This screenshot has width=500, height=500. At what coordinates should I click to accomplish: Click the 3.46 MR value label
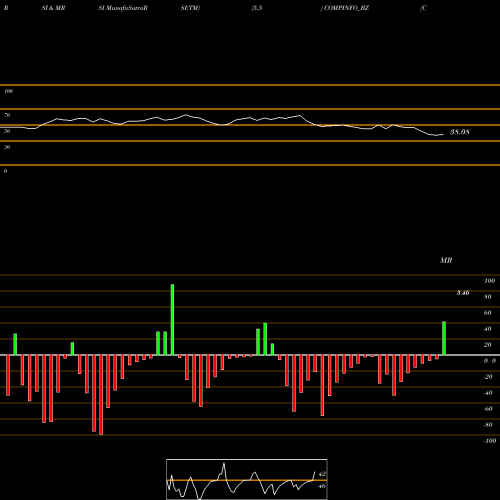[463, 293]
